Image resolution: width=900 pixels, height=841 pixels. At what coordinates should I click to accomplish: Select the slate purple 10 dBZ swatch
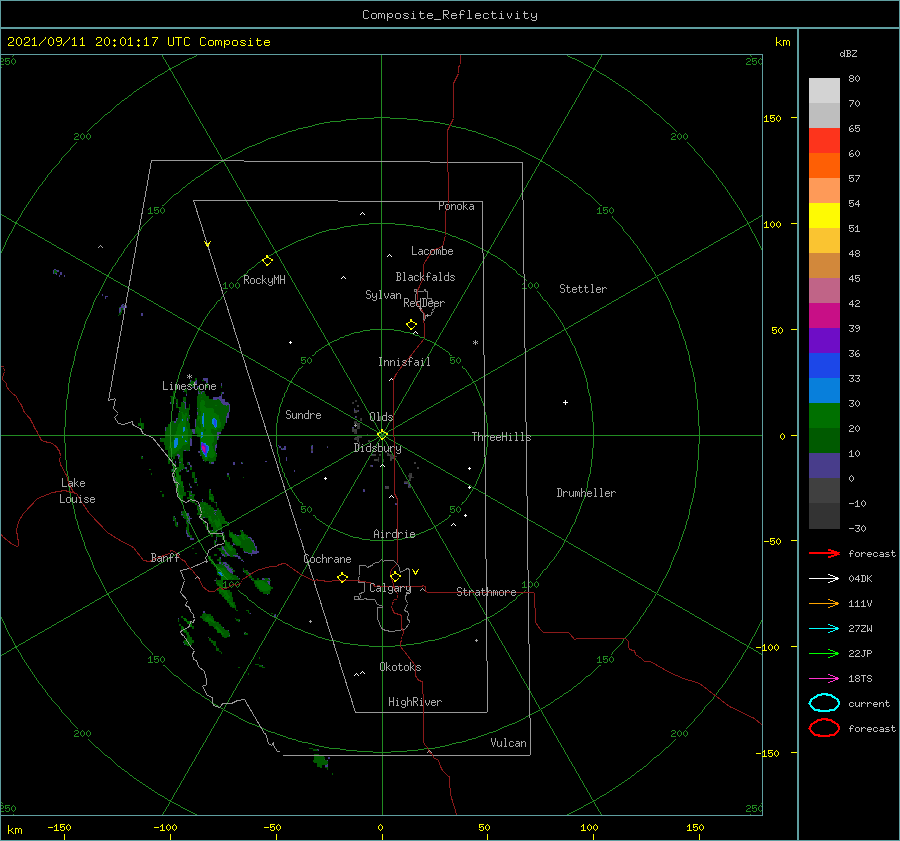[824, 466]
